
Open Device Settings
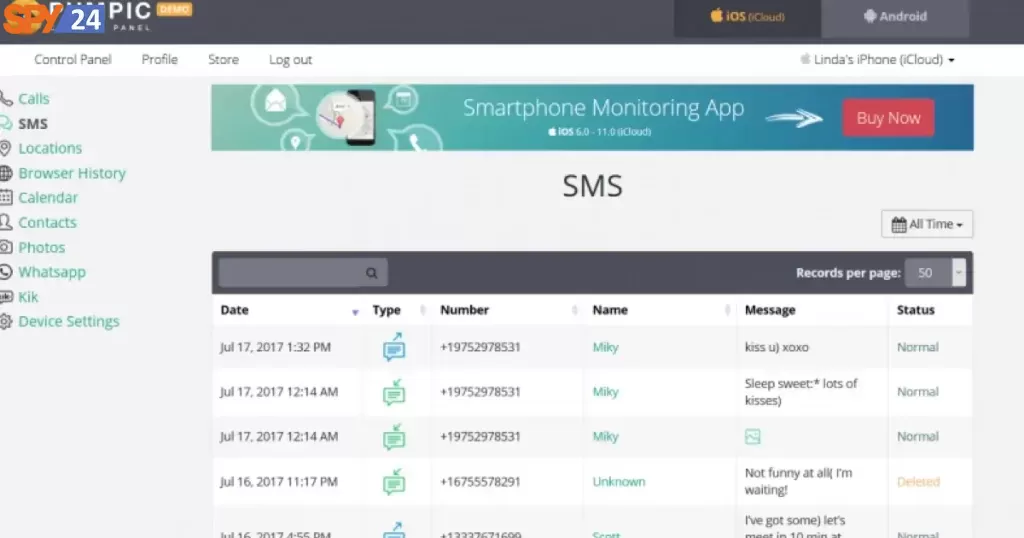[x=69, y=321]
